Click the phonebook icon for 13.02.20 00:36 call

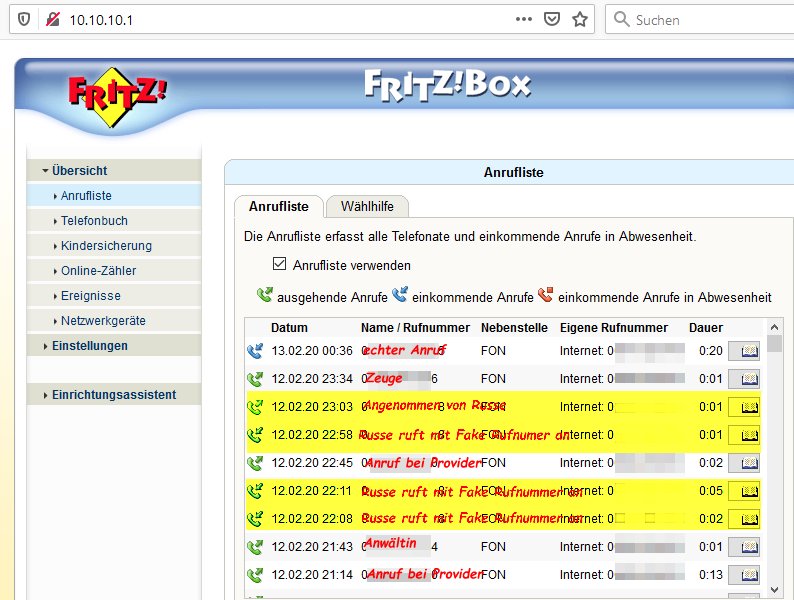pos(743,351)
